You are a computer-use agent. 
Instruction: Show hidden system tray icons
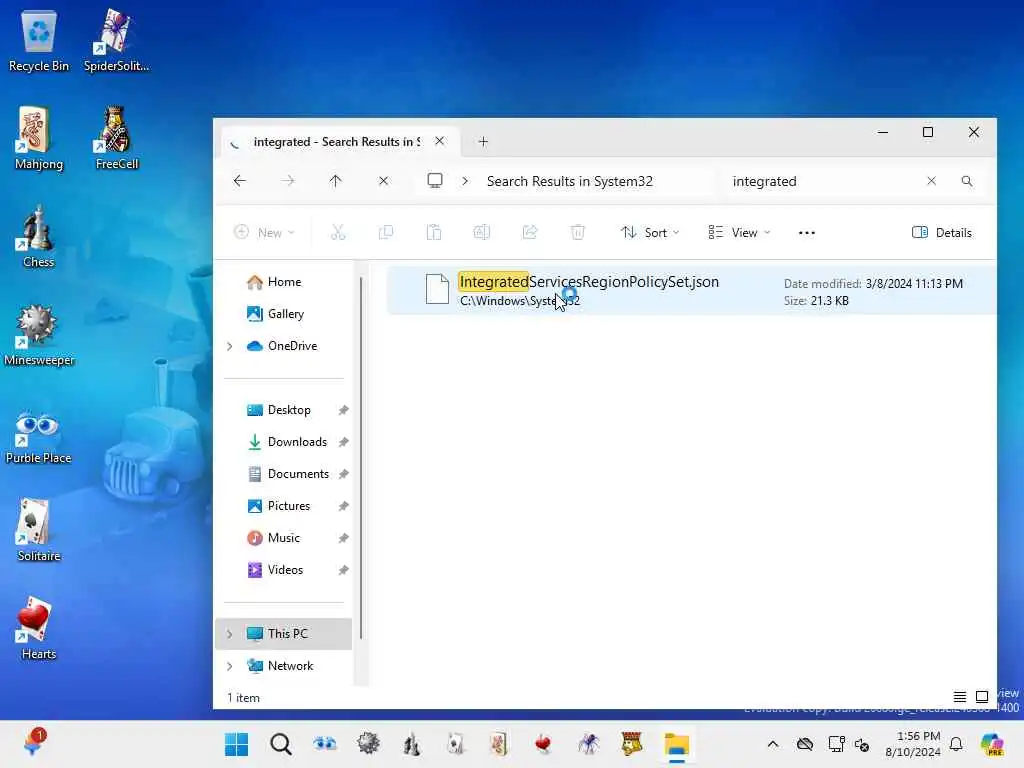[x=773, y=744]
